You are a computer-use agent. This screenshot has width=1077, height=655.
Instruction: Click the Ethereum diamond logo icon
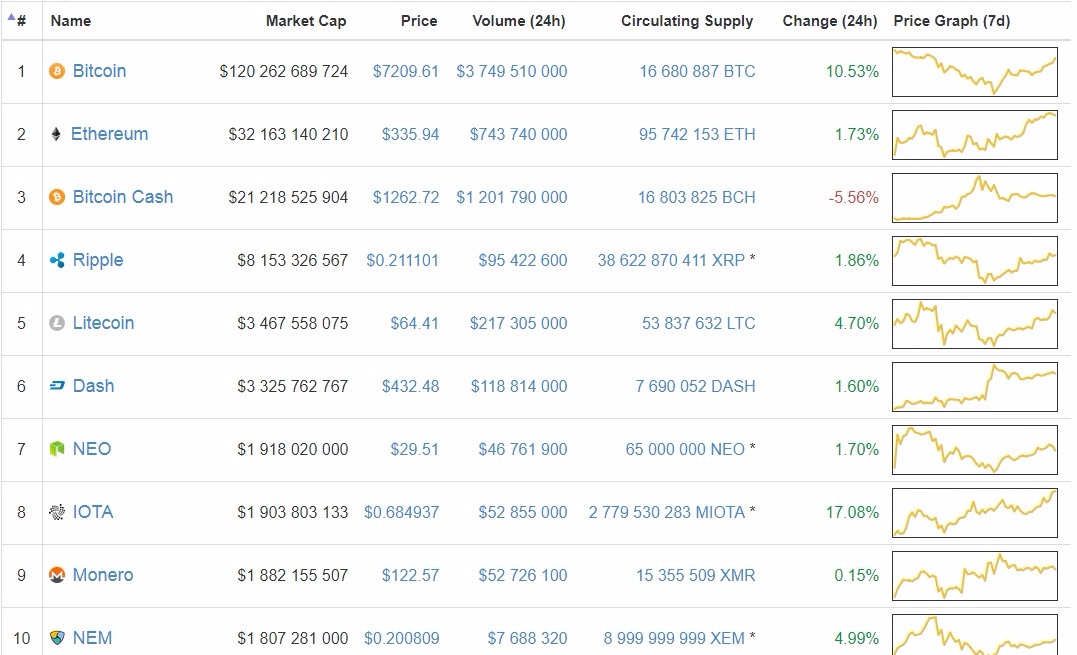point(56,134)
